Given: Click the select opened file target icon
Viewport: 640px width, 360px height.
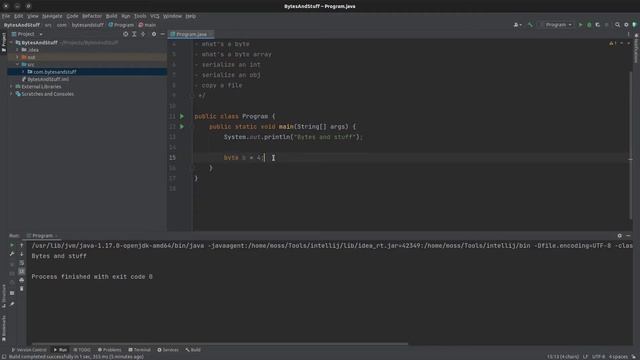Looking at the screenshot, I should [126, 34].
